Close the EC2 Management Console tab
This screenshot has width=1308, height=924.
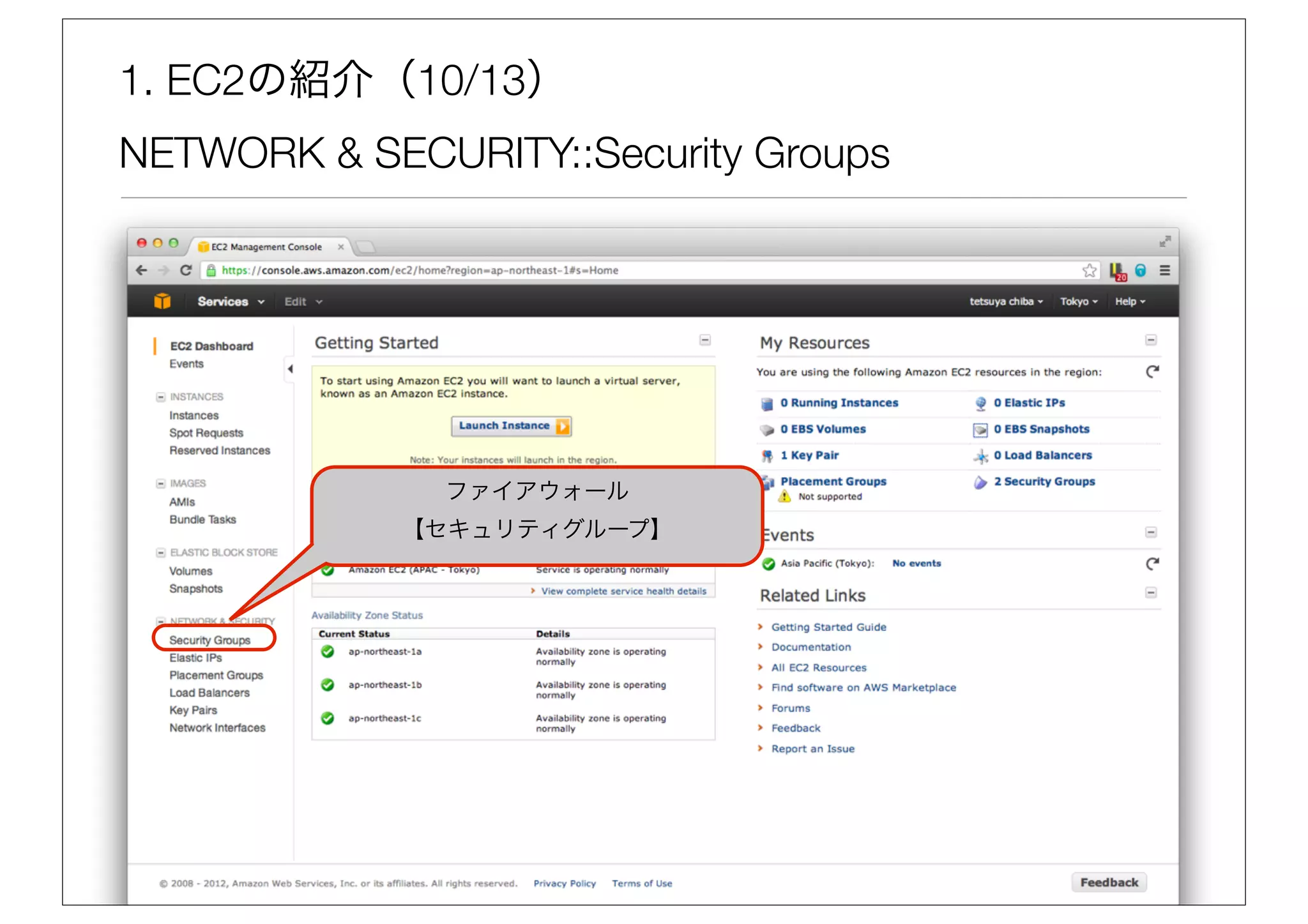click(340, 247)
